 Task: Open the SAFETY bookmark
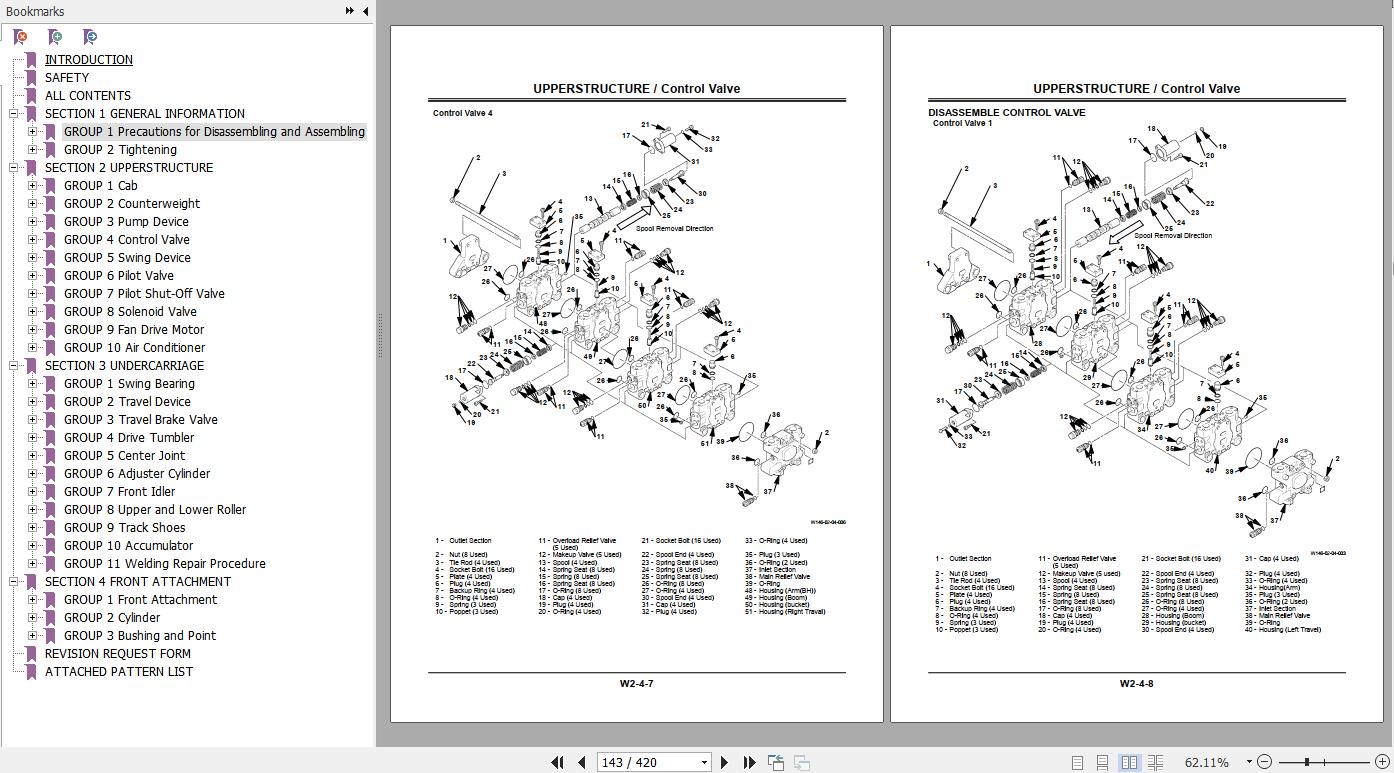pyautogui.click(x=66, y=77)
